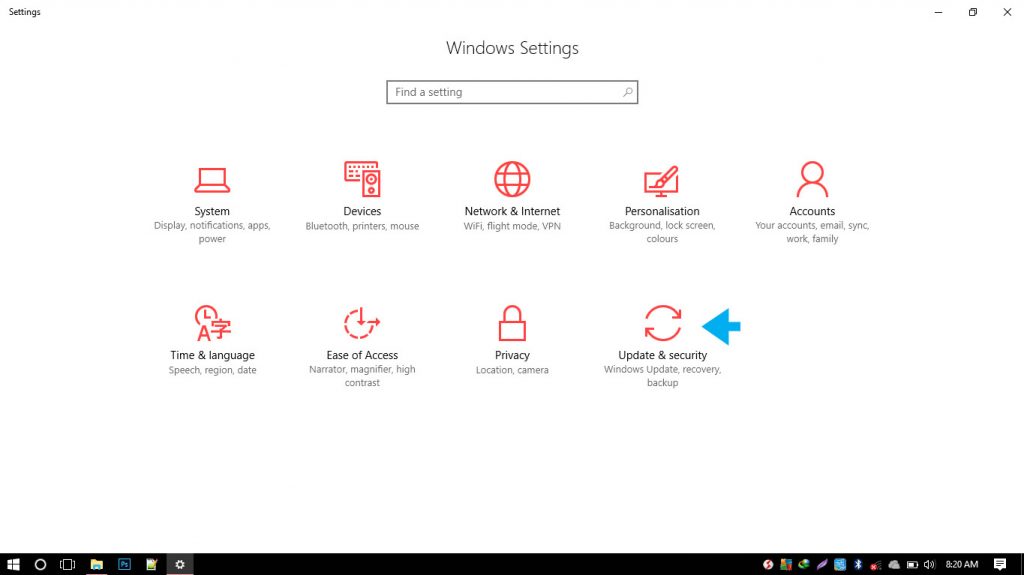Viewport: 1024px width, 575px height.
Task: Click the 8:20 AM taskbar clock
Action: point(962,565)
